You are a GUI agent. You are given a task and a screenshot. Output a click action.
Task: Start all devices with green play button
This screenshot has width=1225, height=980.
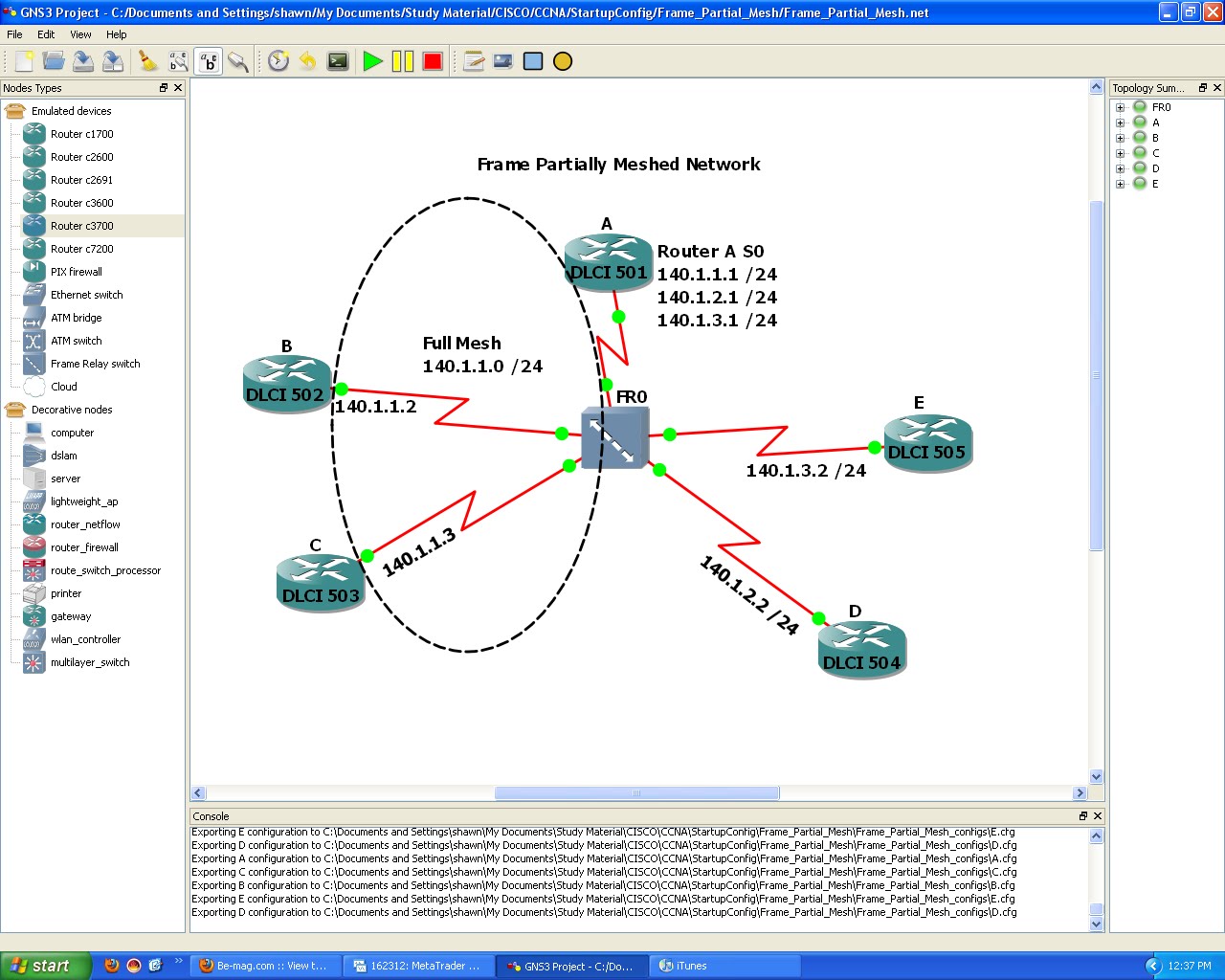coord(373,61)
